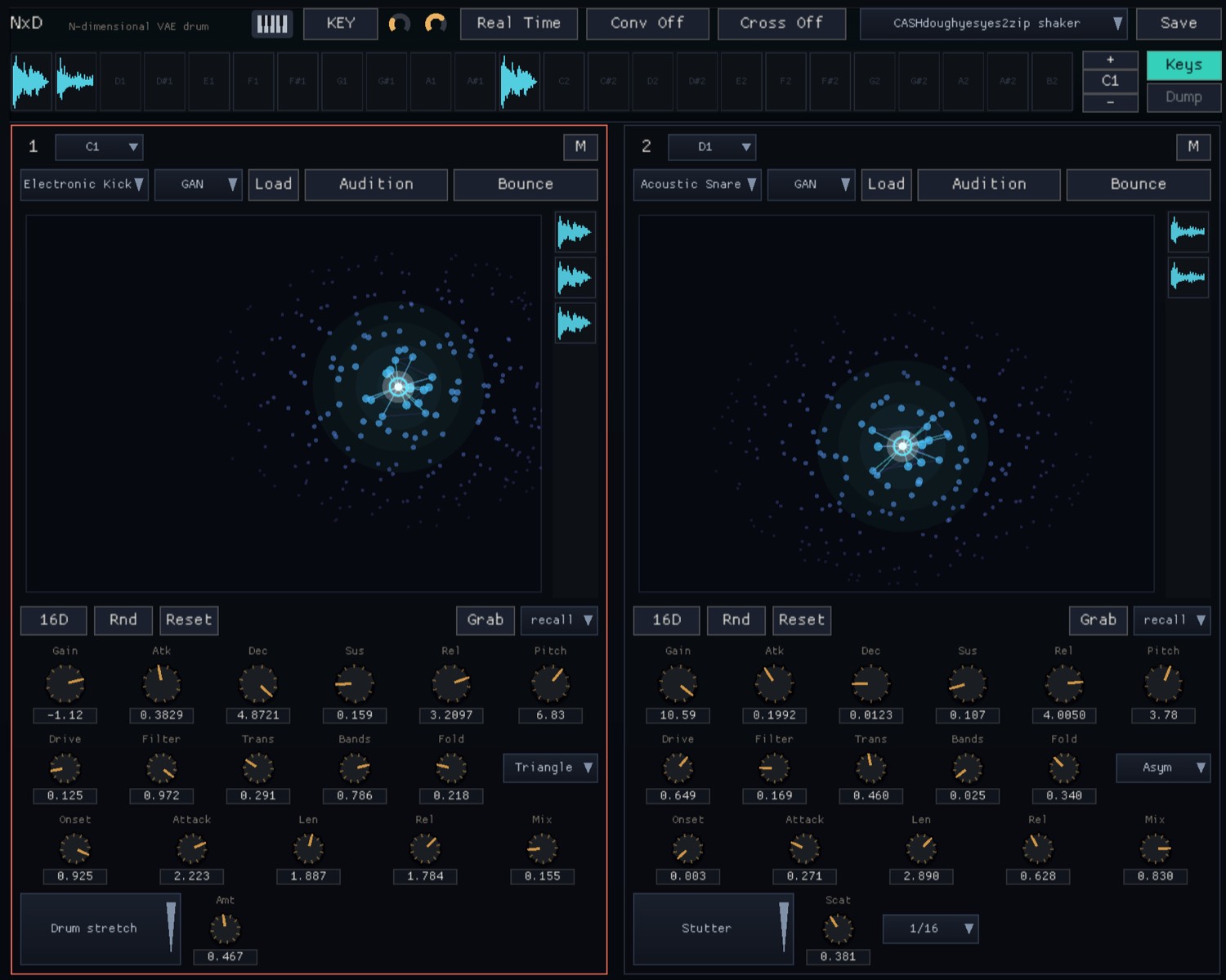Open the recall menu in slot 2

pyautogui.click(x=1172, y=620)
